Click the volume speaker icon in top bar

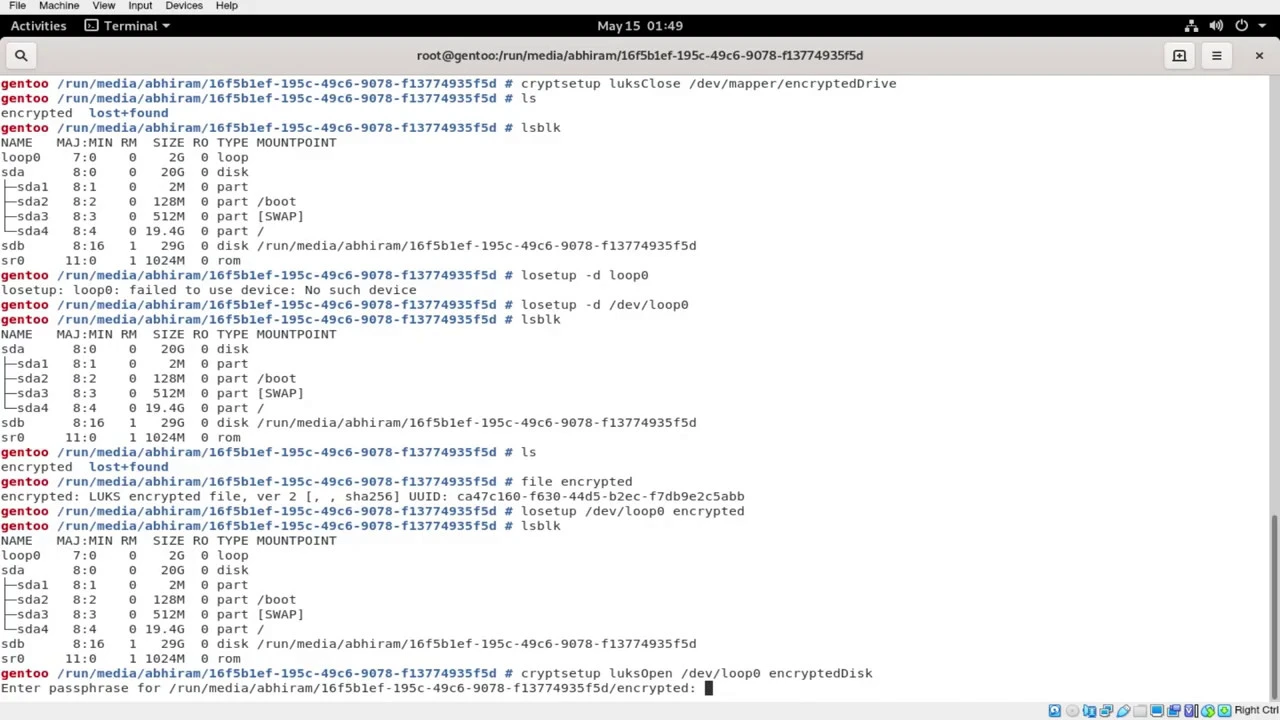1216,25
